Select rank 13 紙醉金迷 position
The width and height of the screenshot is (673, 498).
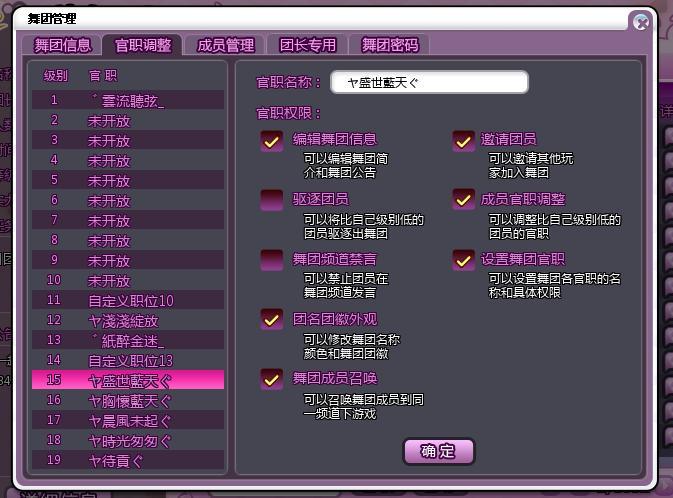(x=128, y=340)
